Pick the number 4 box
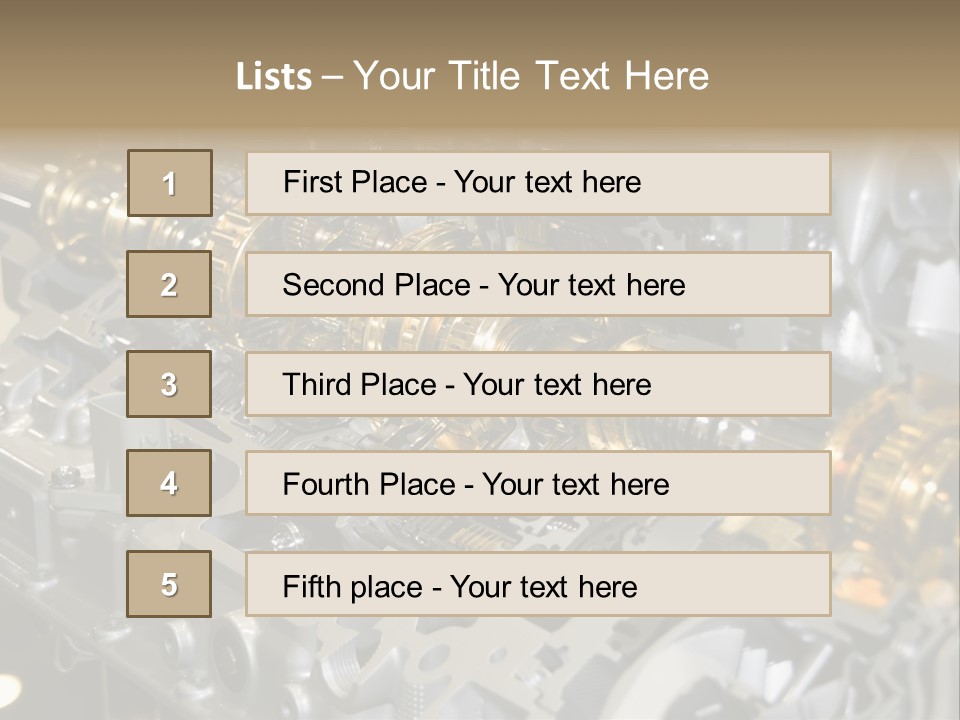Viewport: 960px width, 720px height. pos(169,483)
